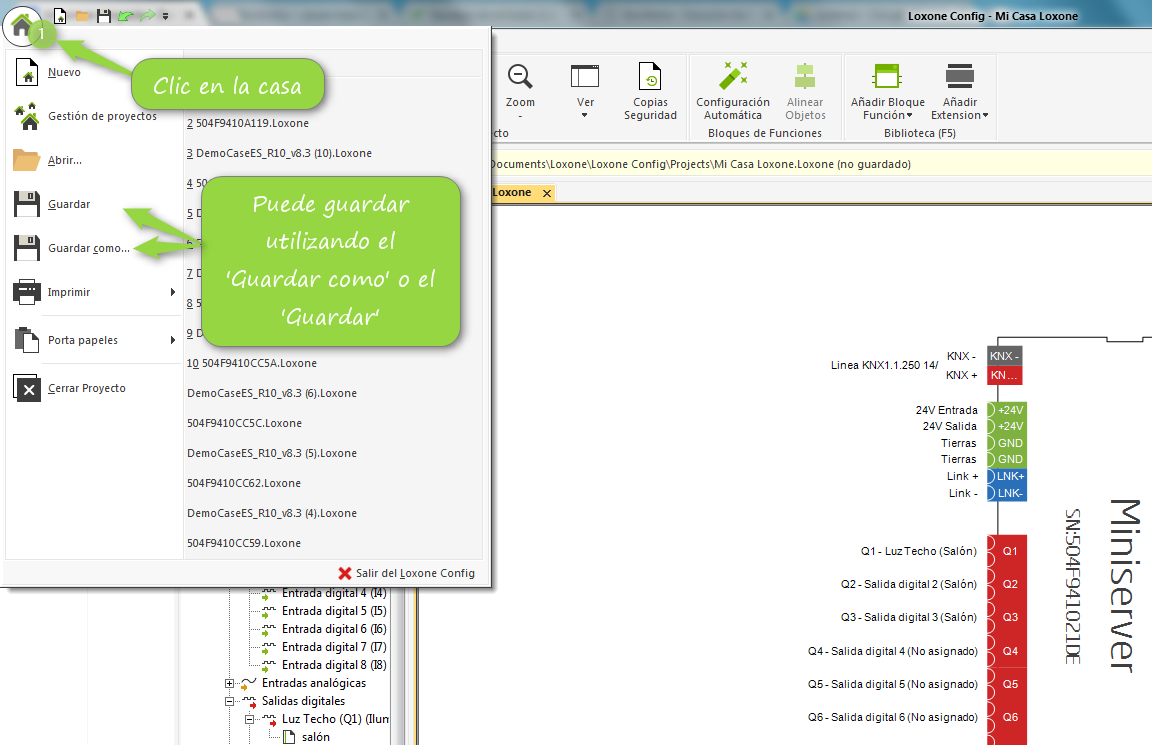Click Salir del Loxone Config button

(406, 573)
